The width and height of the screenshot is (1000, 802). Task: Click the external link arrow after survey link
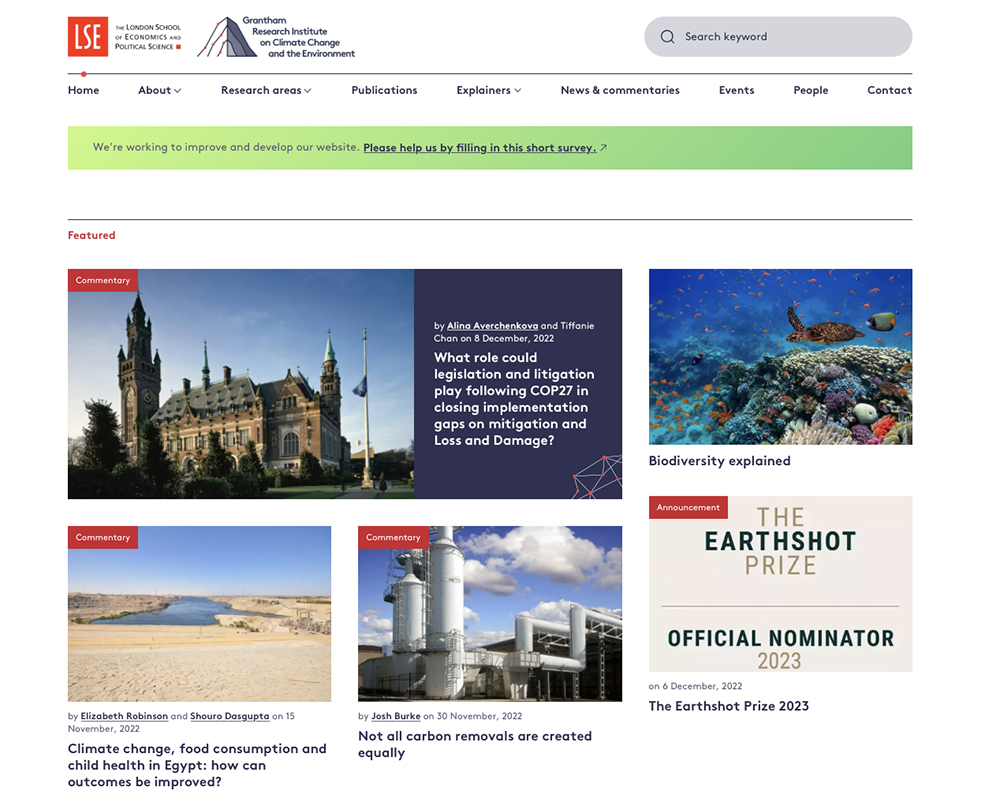[603, 148]
